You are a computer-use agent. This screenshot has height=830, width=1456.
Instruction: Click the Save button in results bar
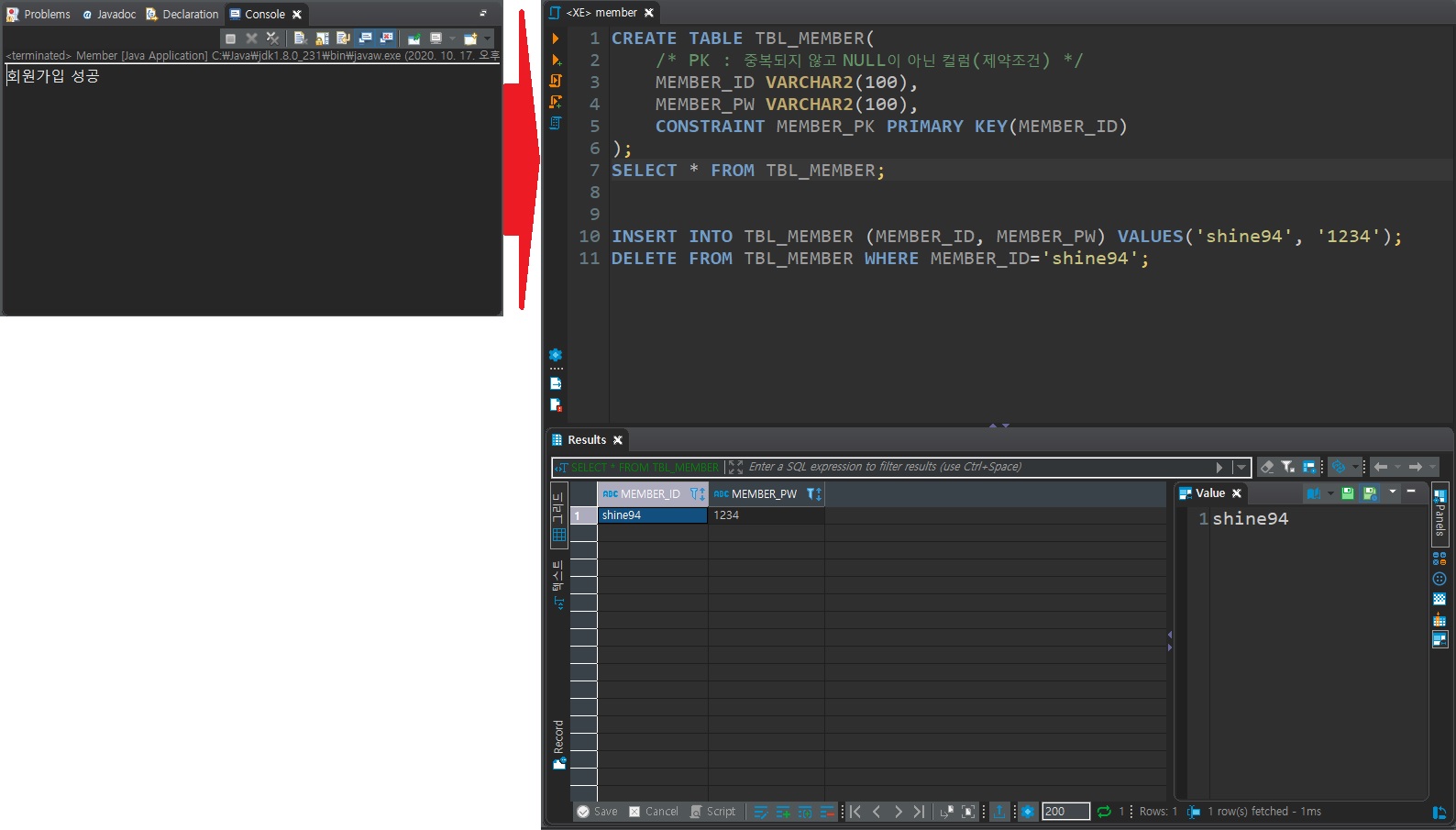597,812
